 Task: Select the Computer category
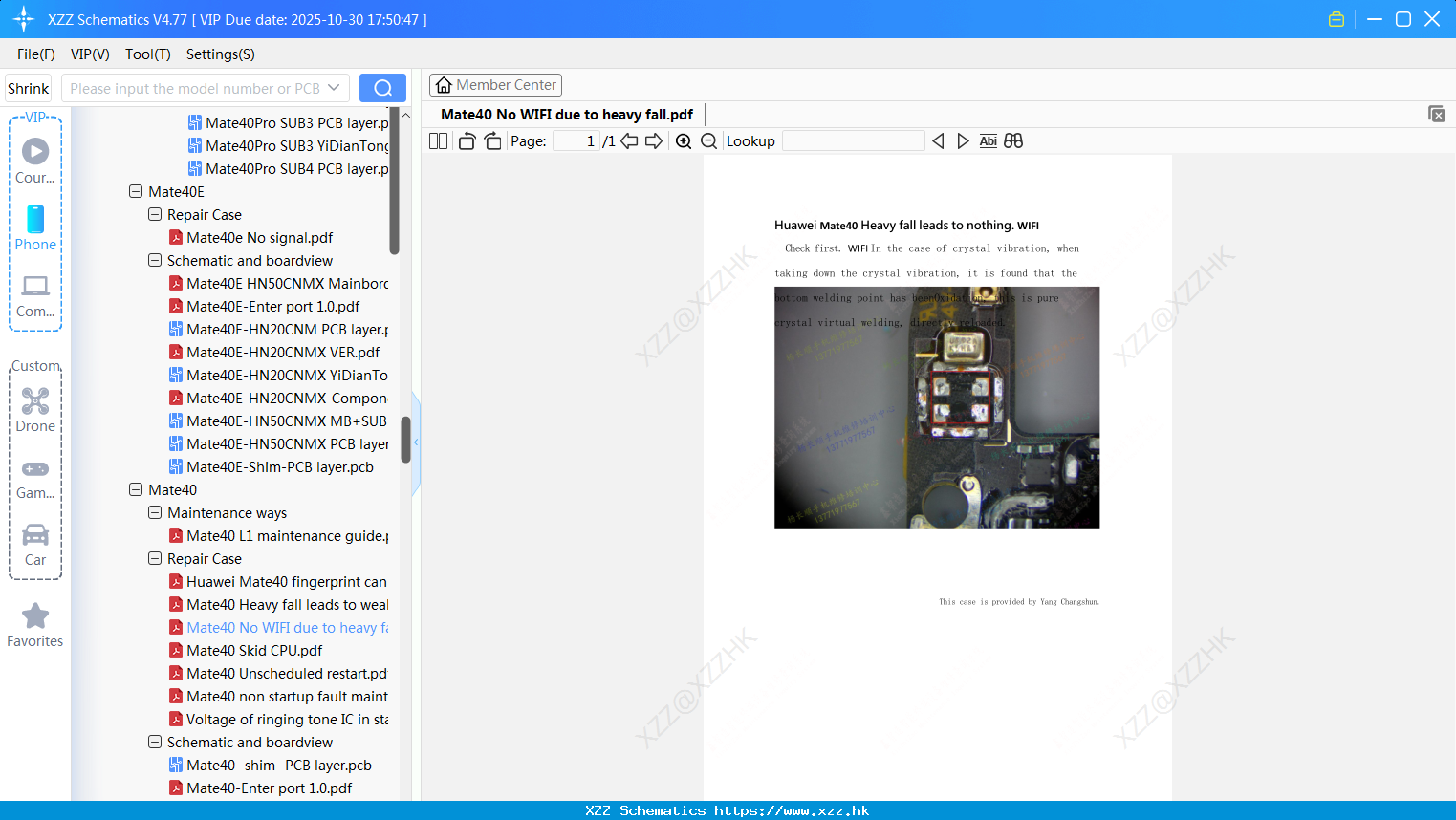35,295
